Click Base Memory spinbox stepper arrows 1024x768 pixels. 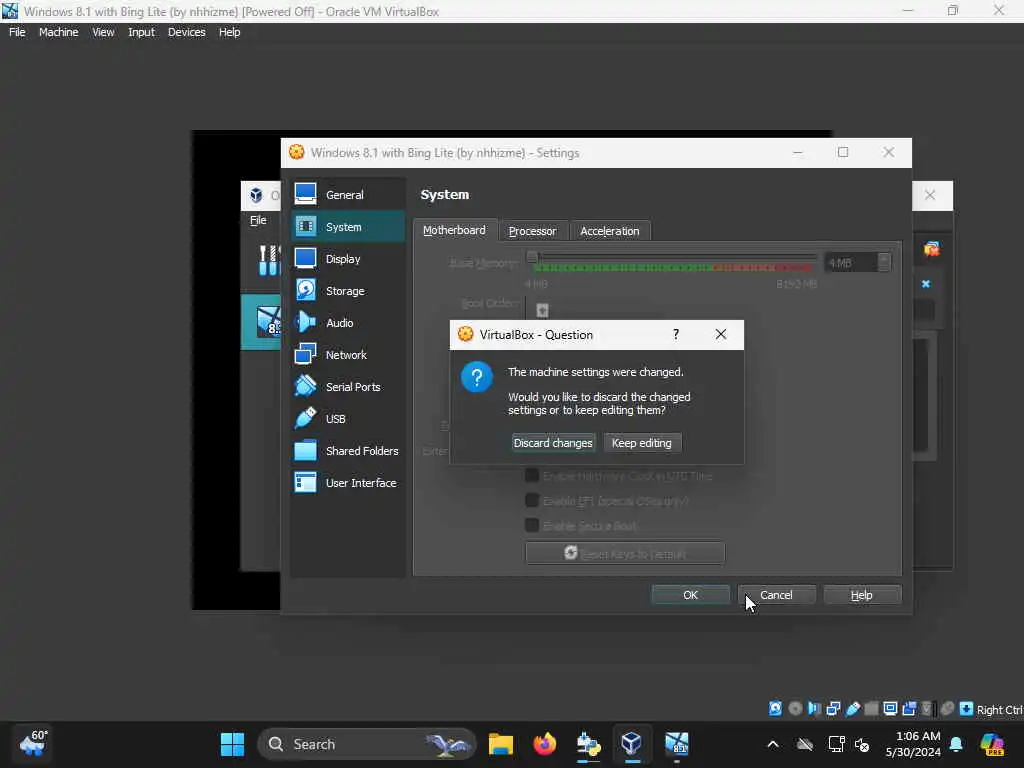click(884, 263)
